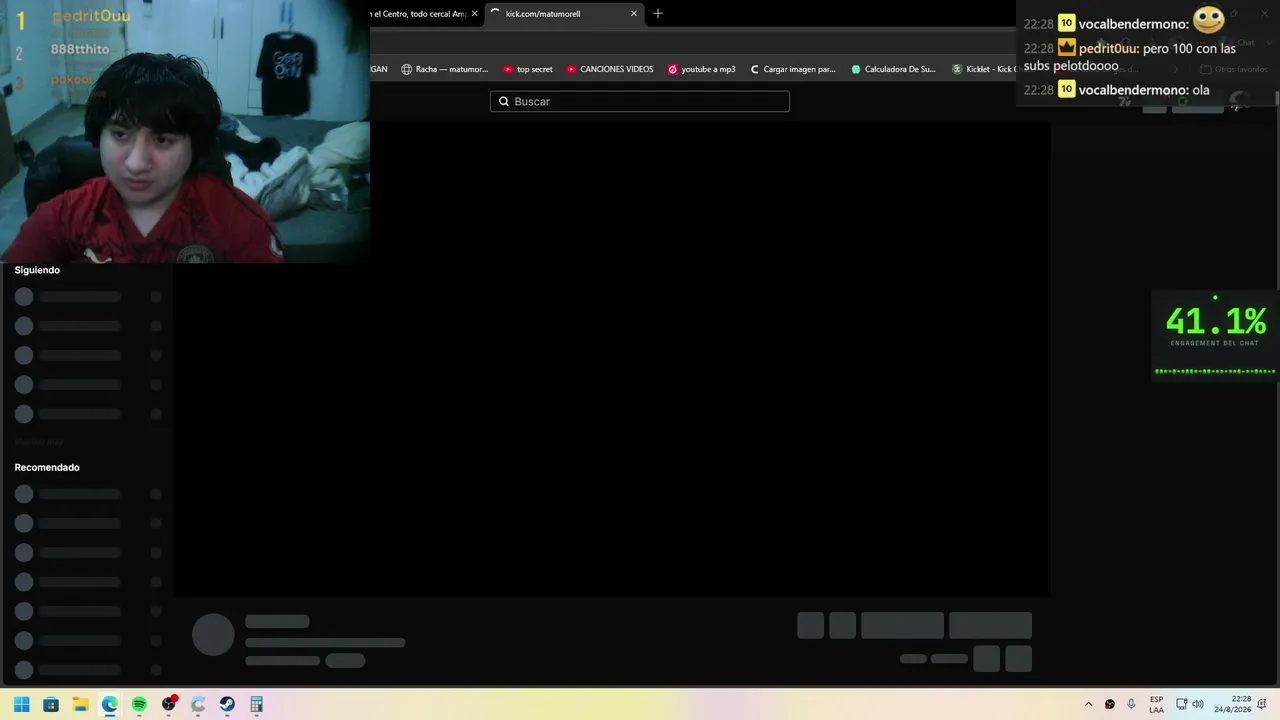Open the 'Racha — matumor...' bookmark
Screen dimensions: 1280x720
click(x=445, y=69)
